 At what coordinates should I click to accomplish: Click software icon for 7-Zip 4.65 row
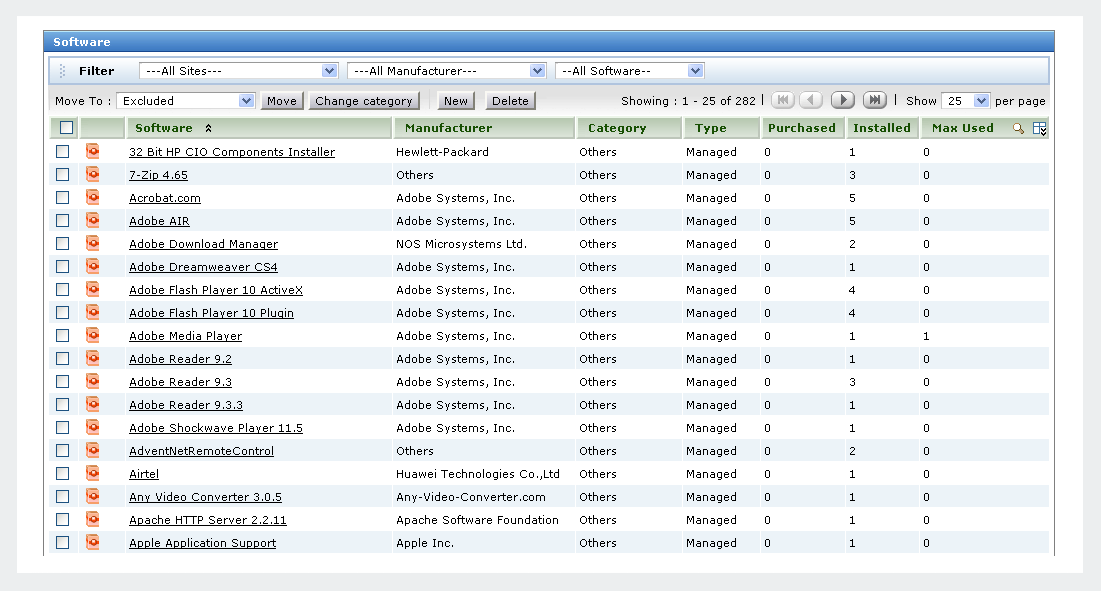(x=92, y=174)
